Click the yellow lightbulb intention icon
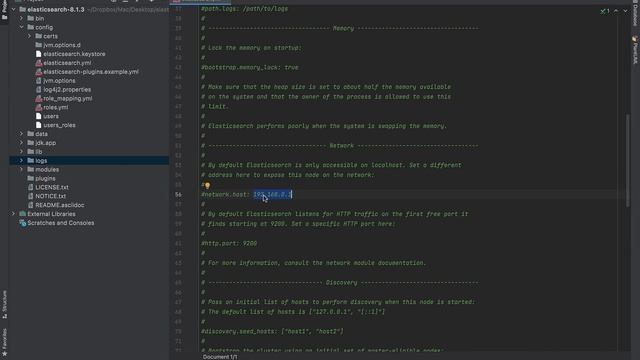This screenshot has width=640, height=360. [x=207, y=186]
